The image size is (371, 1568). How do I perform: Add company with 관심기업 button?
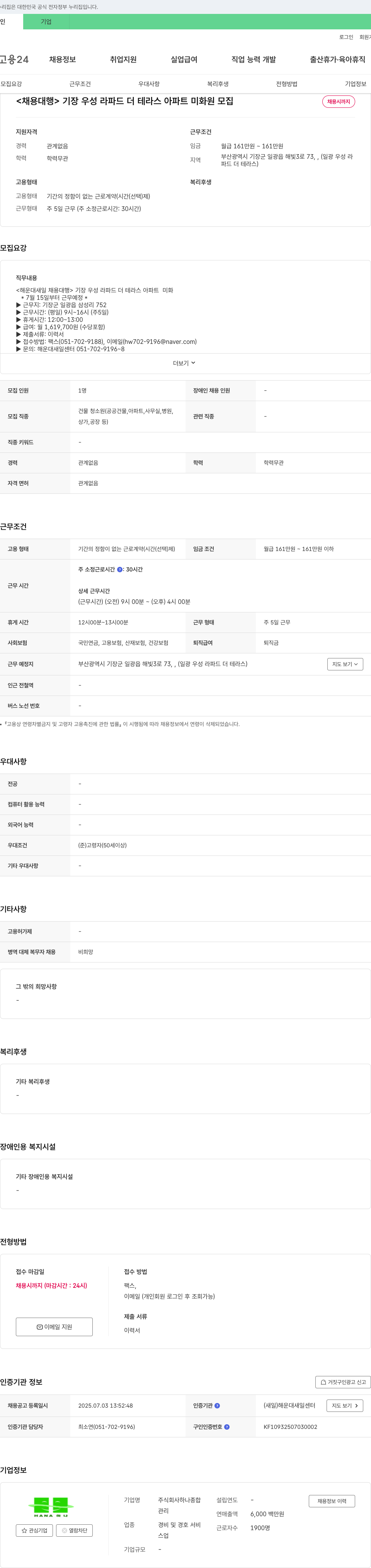pos(34,1530)
